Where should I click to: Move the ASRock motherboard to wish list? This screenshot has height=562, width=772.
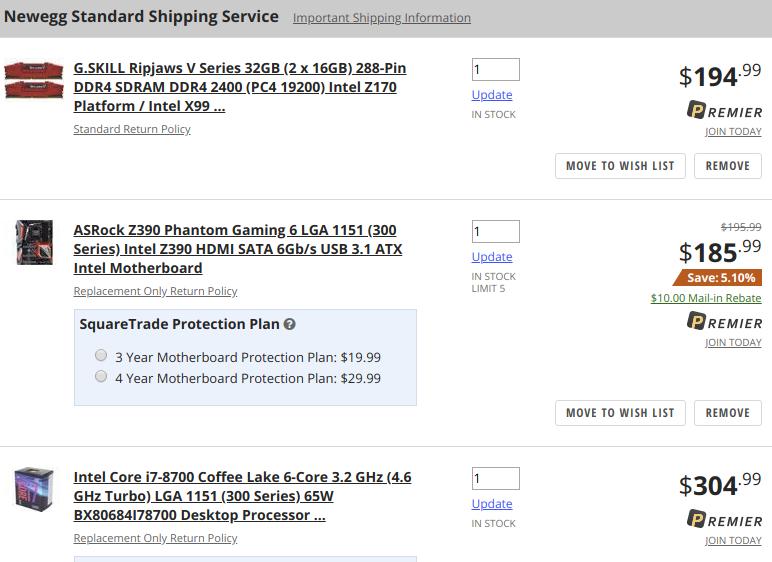click(x=620, y=413)
